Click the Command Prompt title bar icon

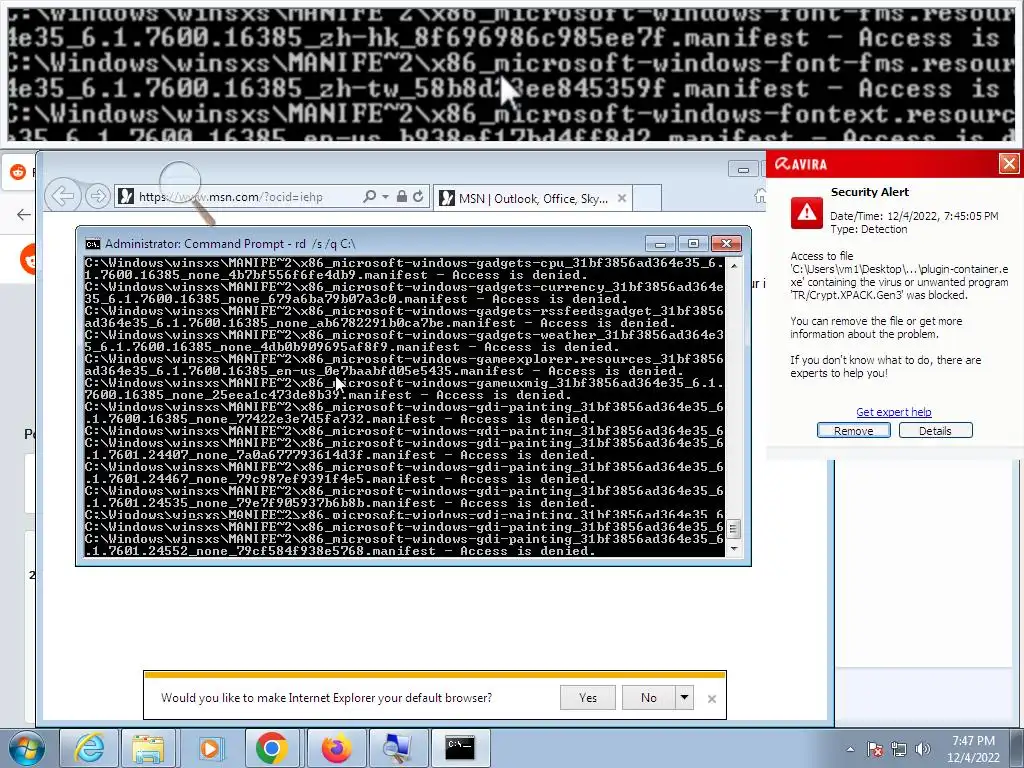click(93, 244)
